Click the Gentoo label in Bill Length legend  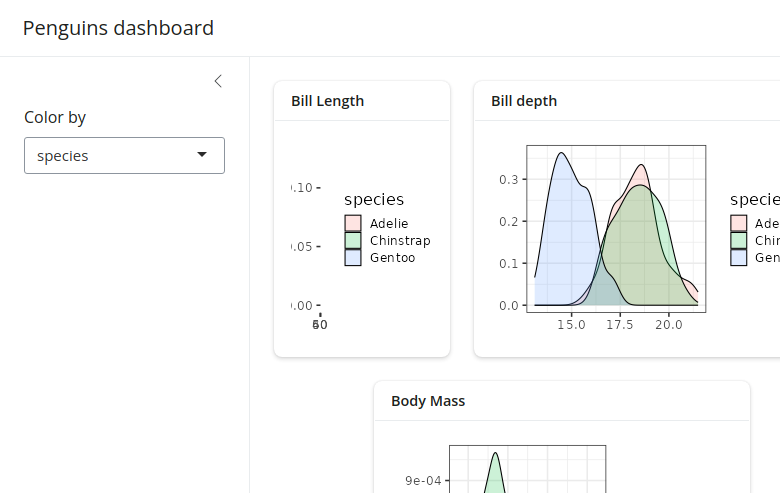click(392, 258)
